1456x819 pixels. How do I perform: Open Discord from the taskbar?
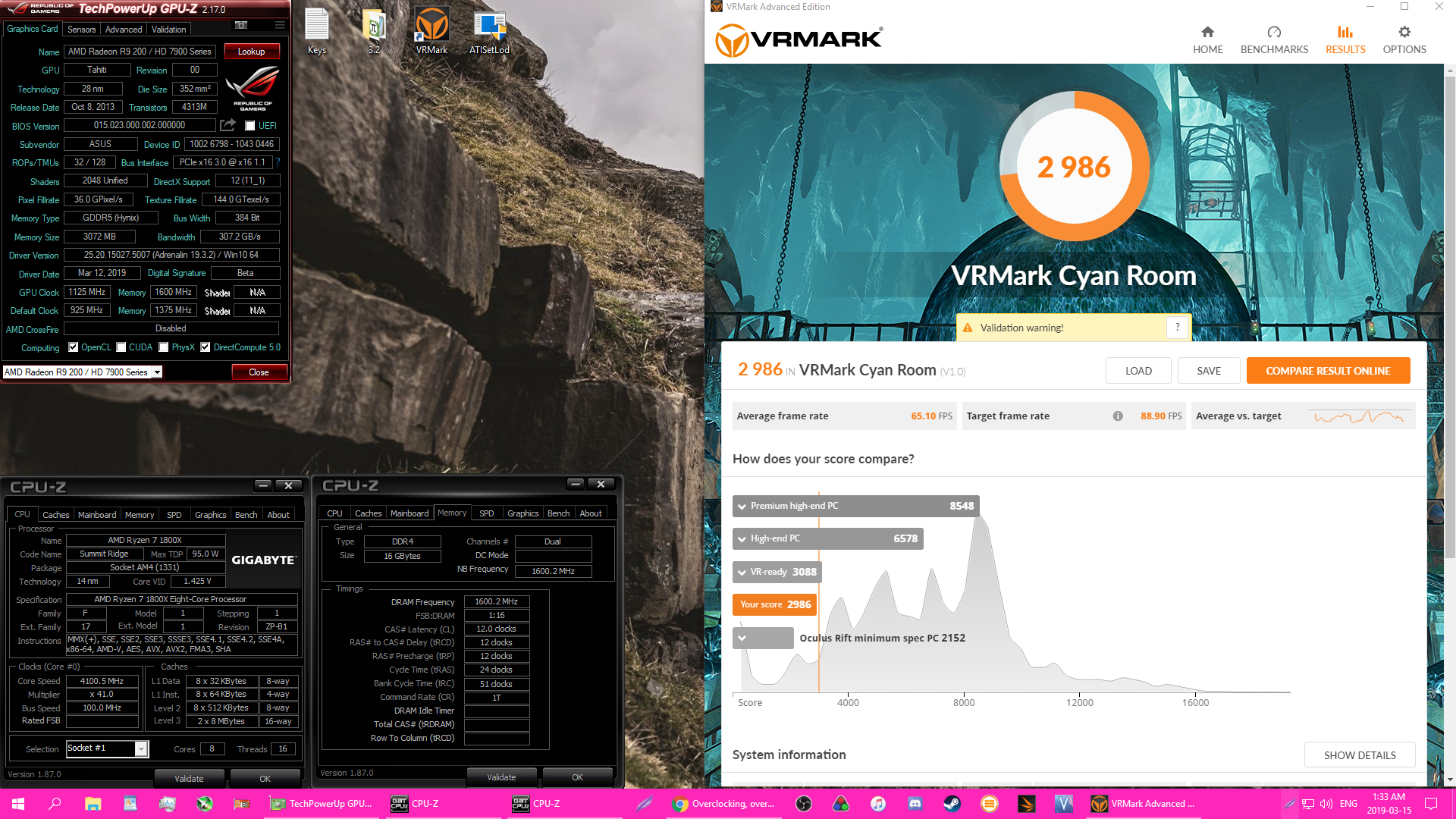click(x=915, y=804)
